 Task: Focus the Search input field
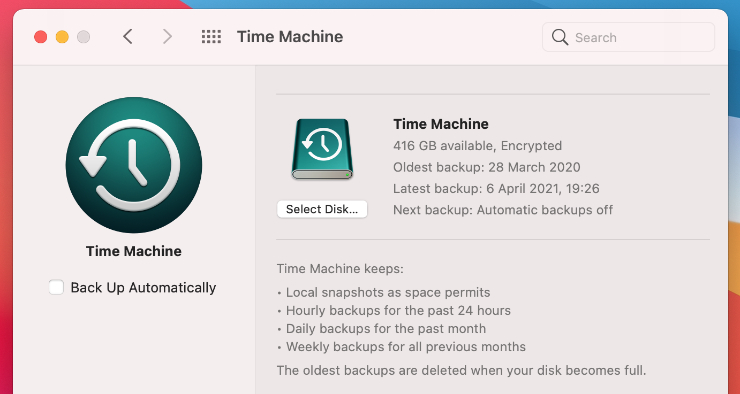coord(628,37)
